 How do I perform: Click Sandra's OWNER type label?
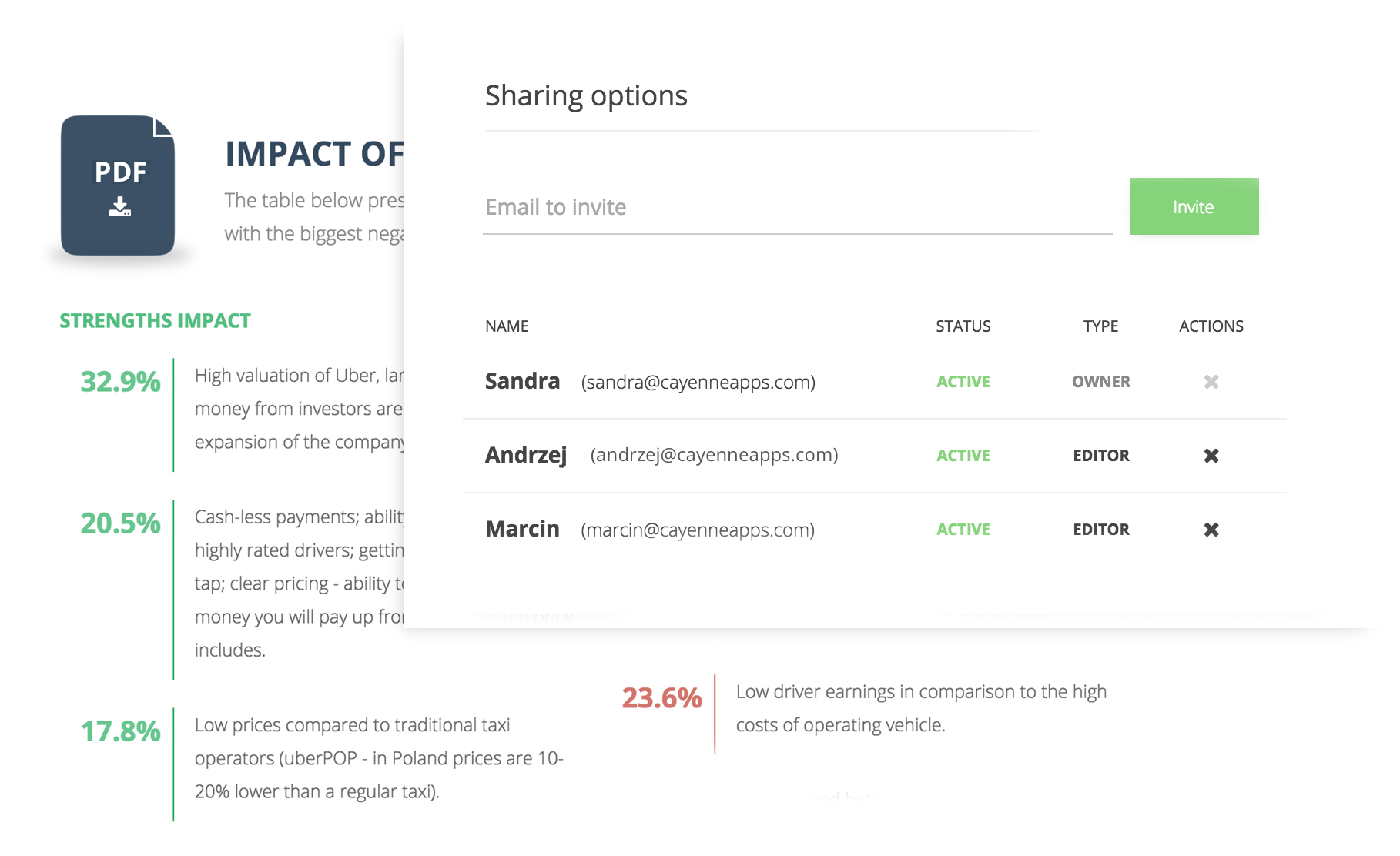1100,382
